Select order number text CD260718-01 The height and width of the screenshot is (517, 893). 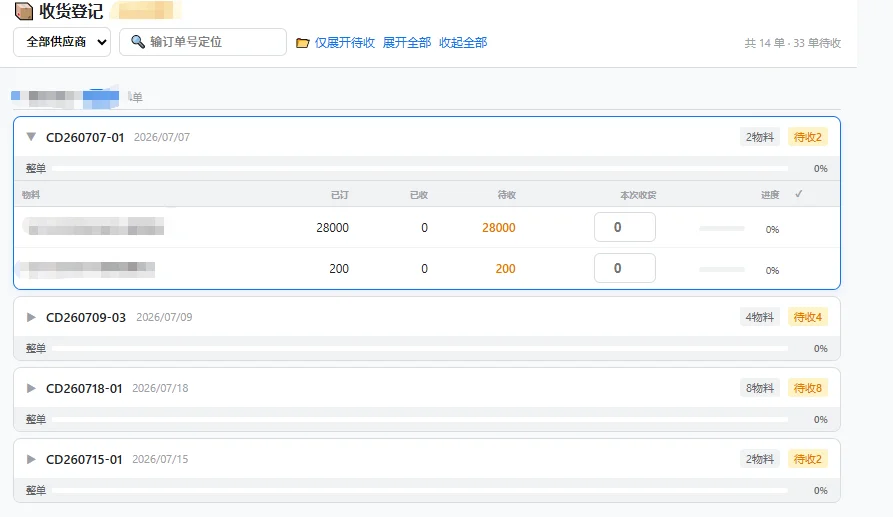84,388
